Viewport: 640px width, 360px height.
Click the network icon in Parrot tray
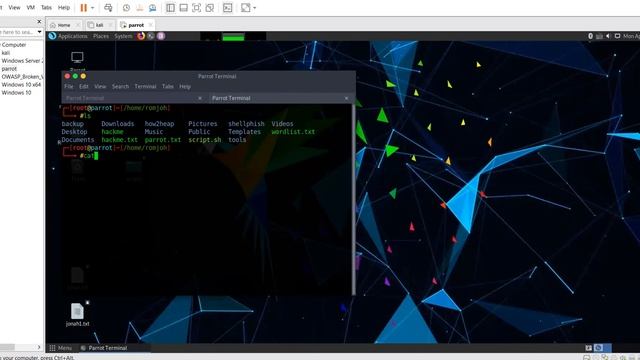599,36
